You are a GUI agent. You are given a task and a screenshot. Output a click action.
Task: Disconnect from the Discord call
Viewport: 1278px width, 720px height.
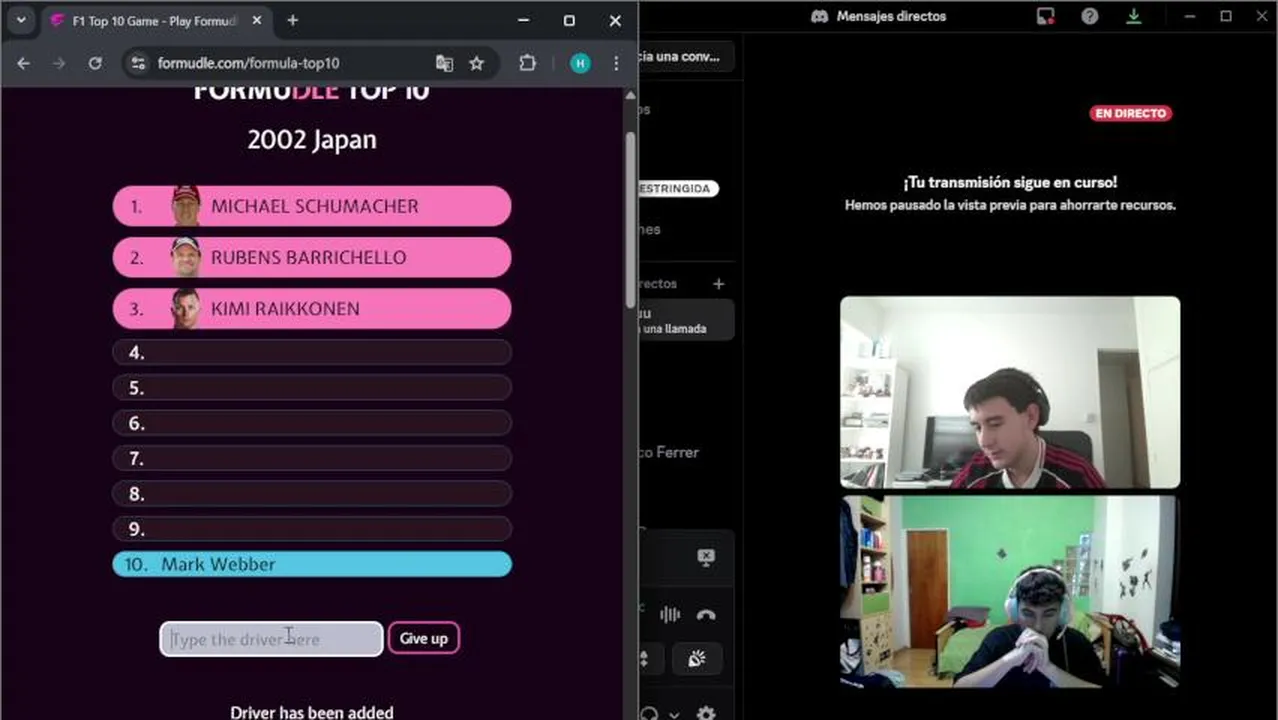[706, 615]
